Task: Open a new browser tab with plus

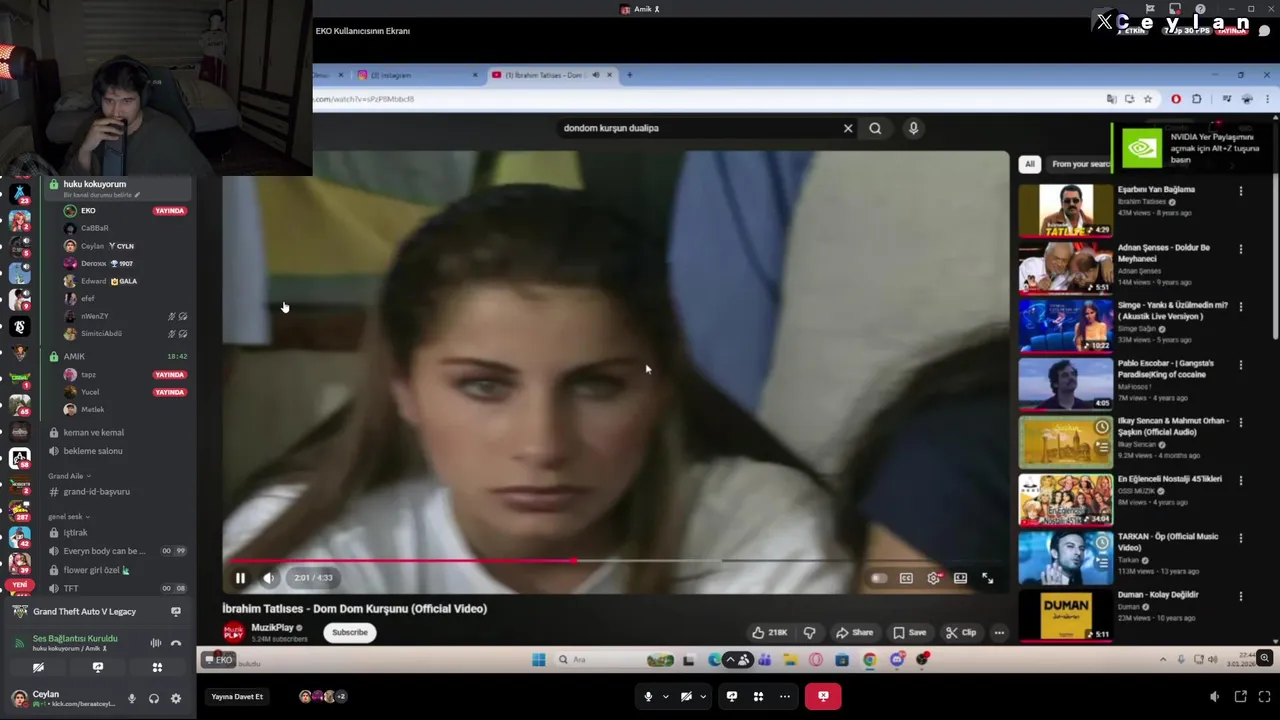Action: click(x=629, y=75)
